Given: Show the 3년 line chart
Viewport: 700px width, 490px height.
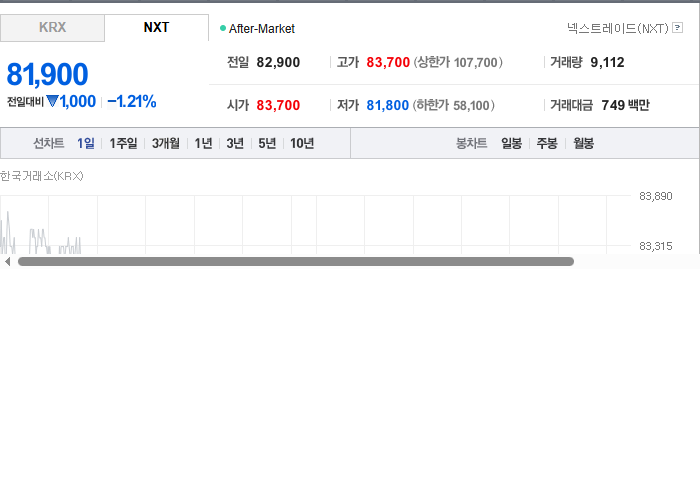Looking at the screenshot, I should coord(235,143).
